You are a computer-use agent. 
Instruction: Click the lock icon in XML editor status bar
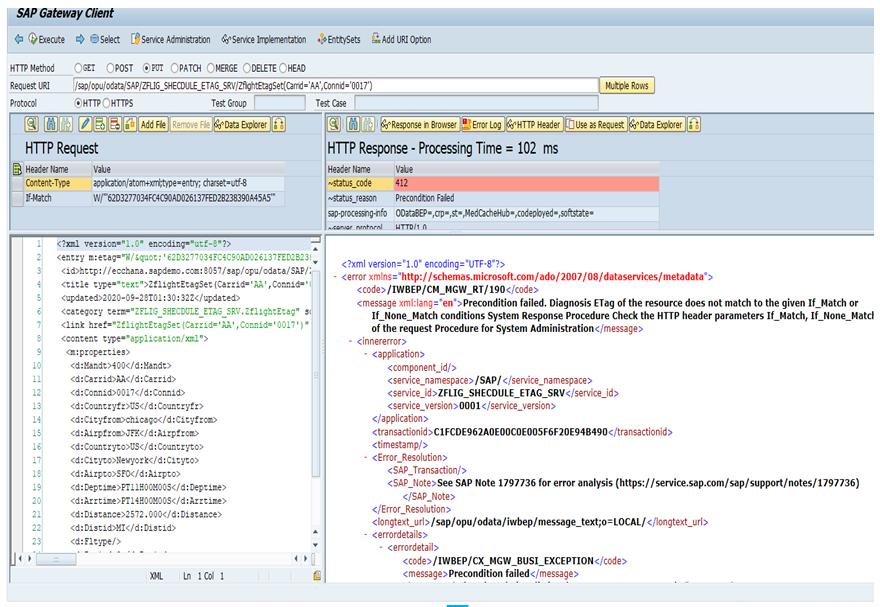(x=317, y=576)
